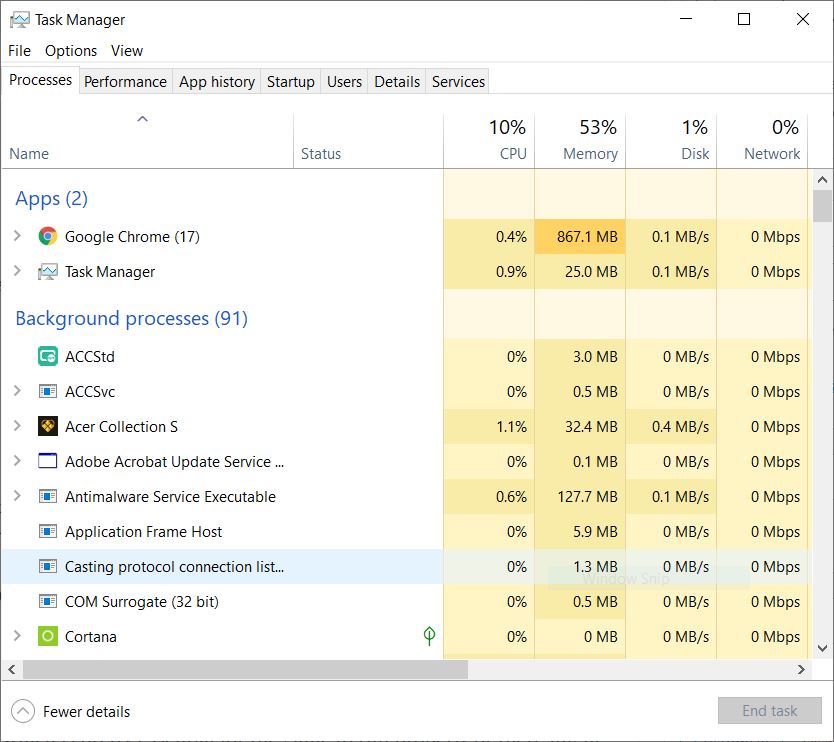Click the horizontal scrollbar right arrow
834x742 pixels.
802,670
